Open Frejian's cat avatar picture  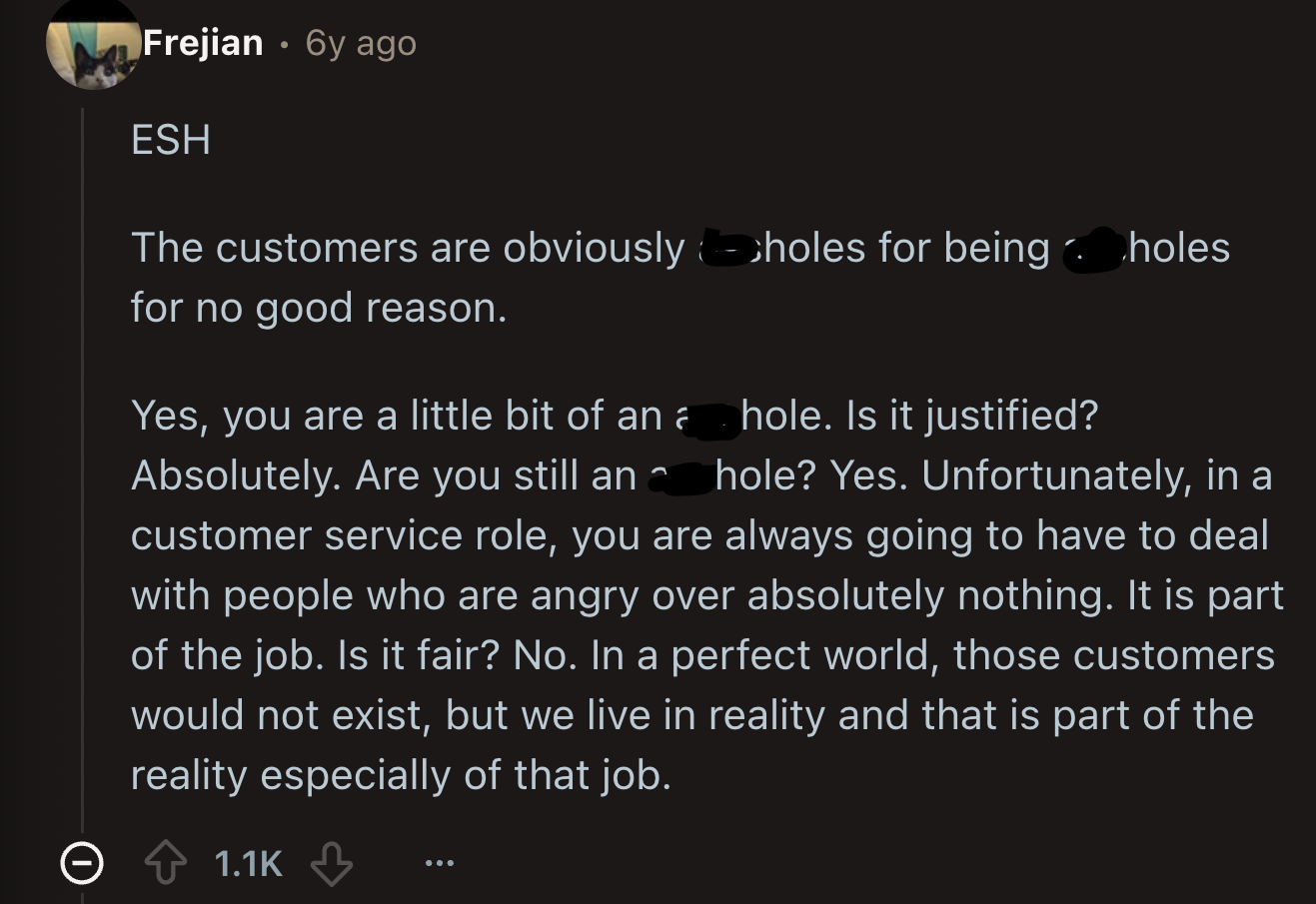pos(94,48)
